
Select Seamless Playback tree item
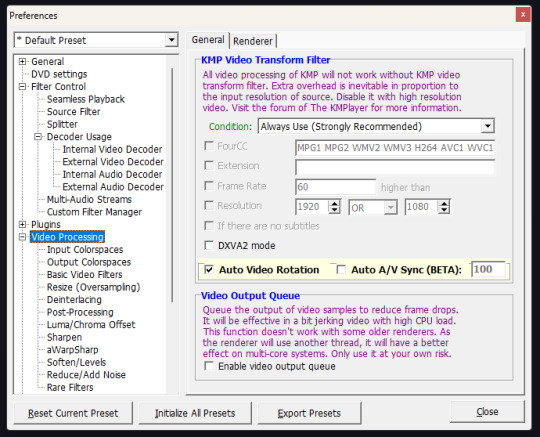pos(86,99)
